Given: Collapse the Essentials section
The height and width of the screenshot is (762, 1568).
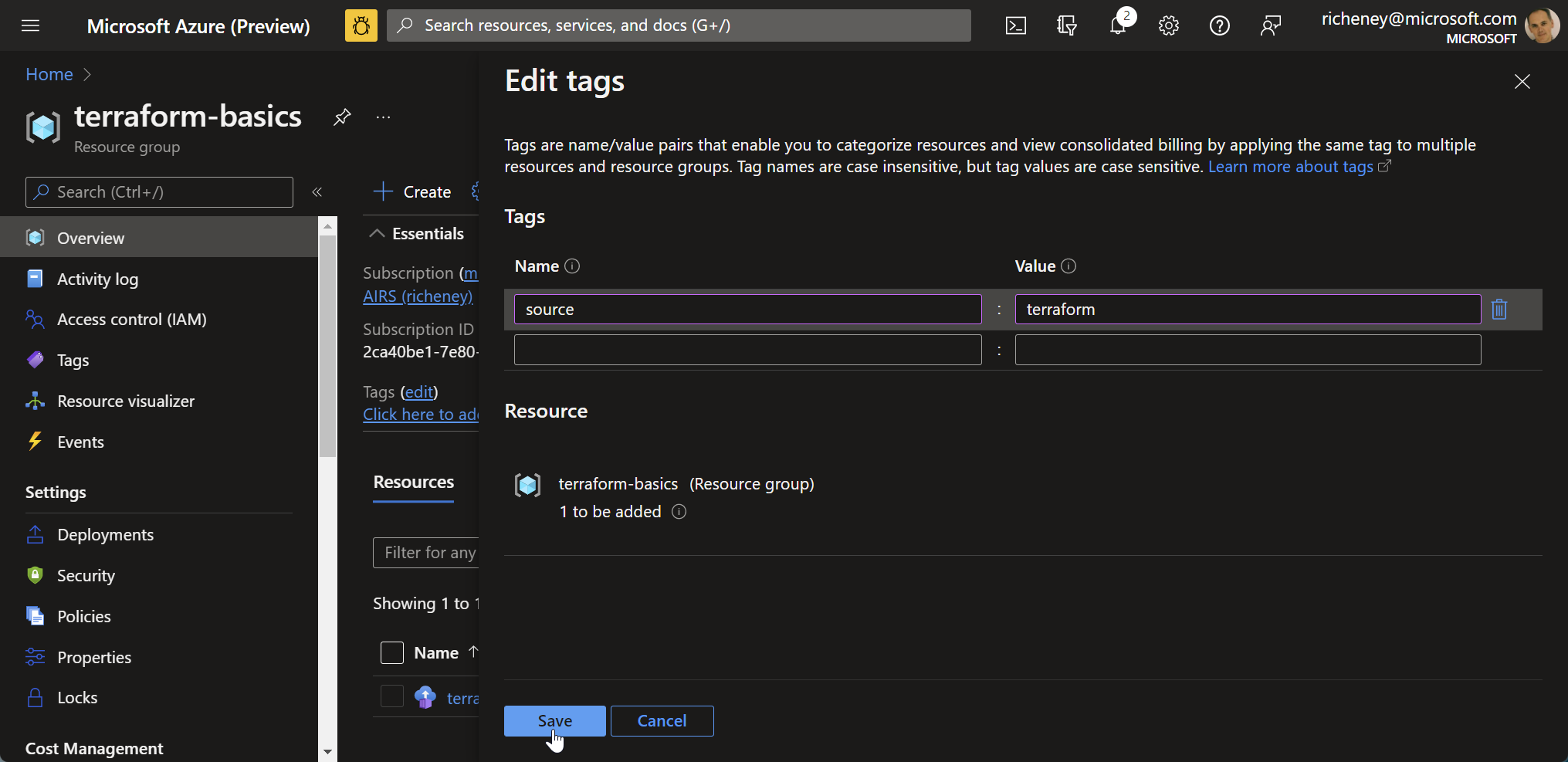Looking at the screenshot, I should point(377,234).
